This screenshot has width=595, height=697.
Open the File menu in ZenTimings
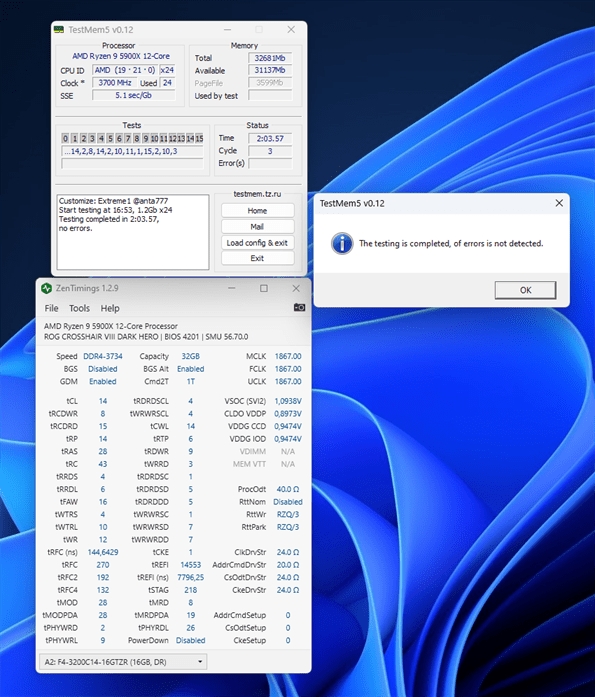[51, 308]
